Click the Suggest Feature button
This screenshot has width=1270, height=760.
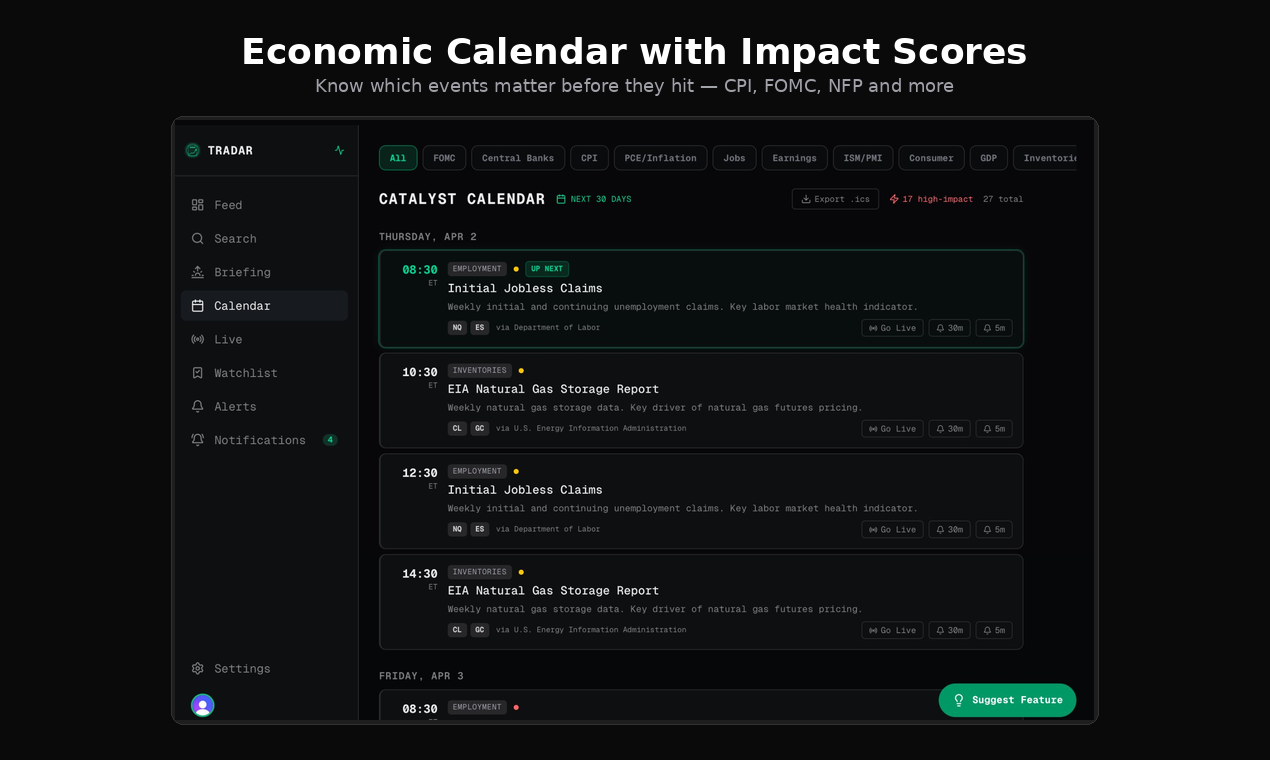[x=1007, y=700]
